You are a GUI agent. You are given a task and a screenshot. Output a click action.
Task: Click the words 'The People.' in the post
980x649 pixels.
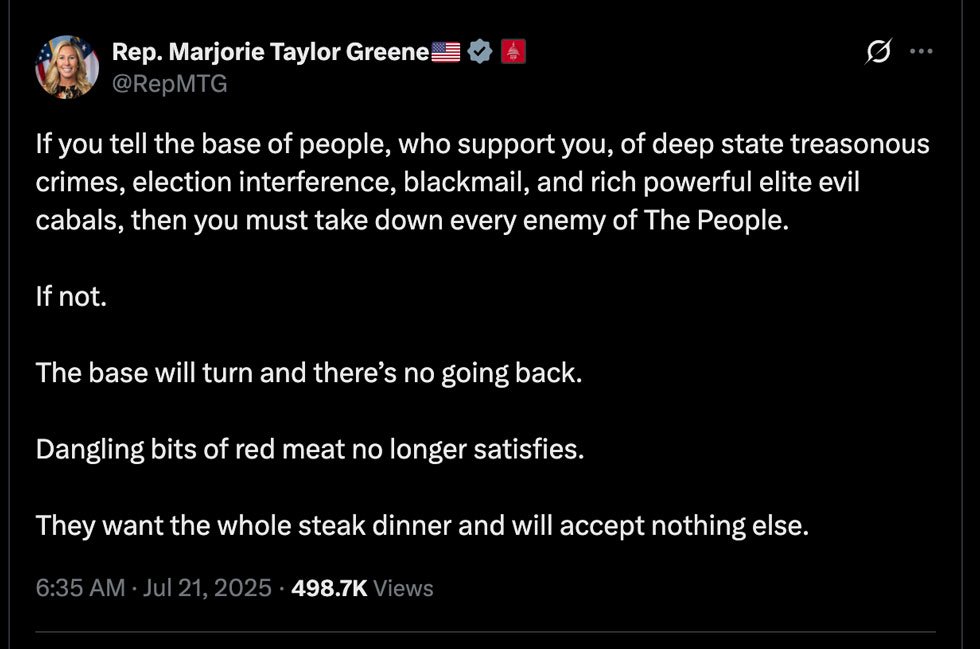pos(716,220)
